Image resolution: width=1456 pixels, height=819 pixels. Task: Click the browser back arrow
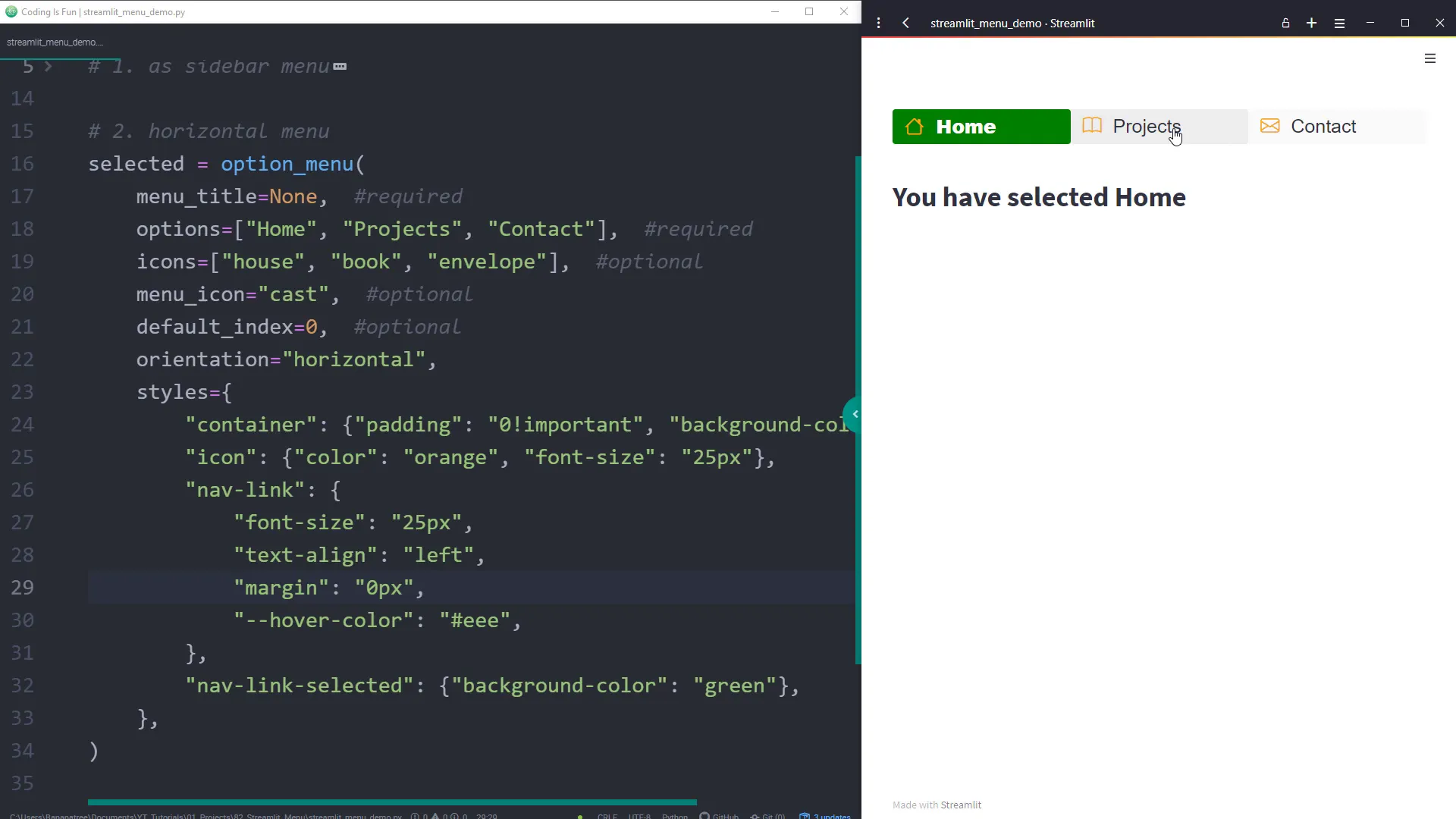click(x=905, y=23)
